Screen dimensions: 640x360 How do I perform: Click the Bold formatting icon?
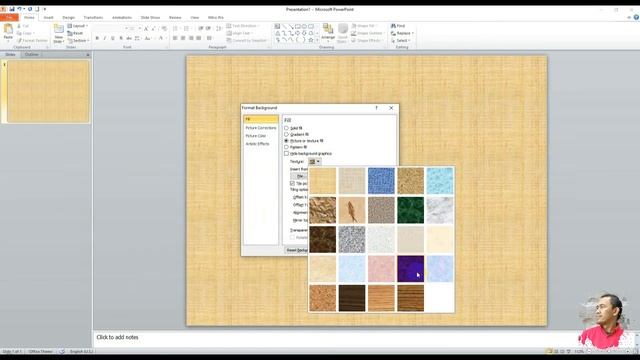pyautogui.click(x=97, y=38)
